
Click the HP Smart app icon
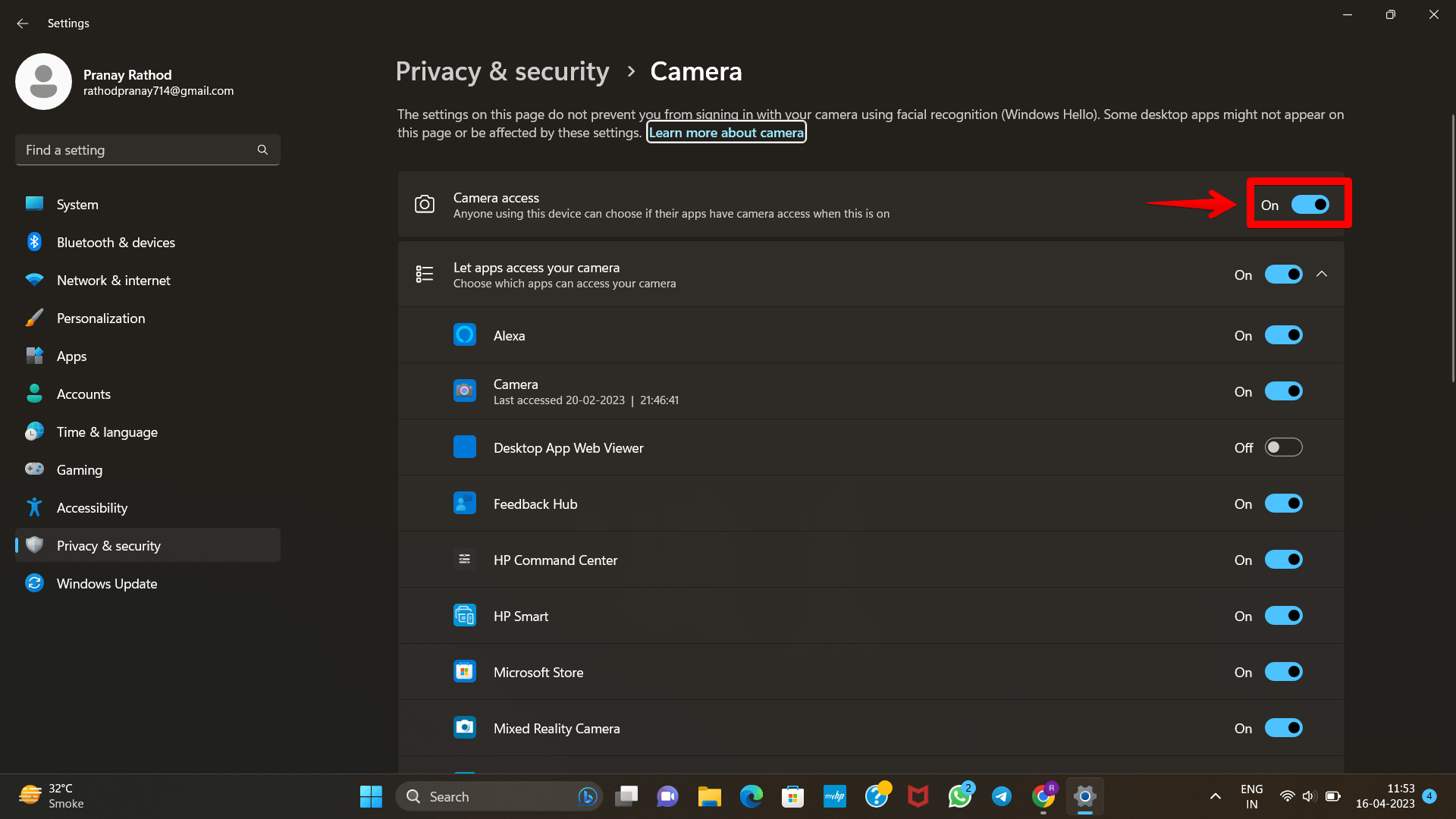464,616
